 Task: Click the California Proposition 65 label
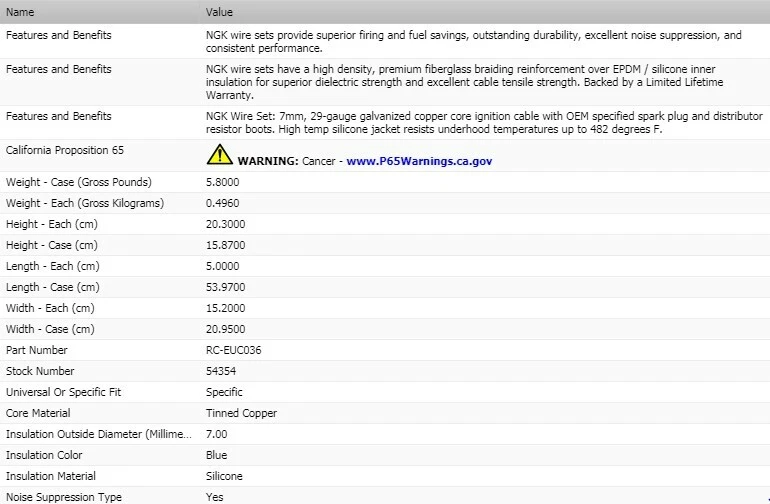65,150
